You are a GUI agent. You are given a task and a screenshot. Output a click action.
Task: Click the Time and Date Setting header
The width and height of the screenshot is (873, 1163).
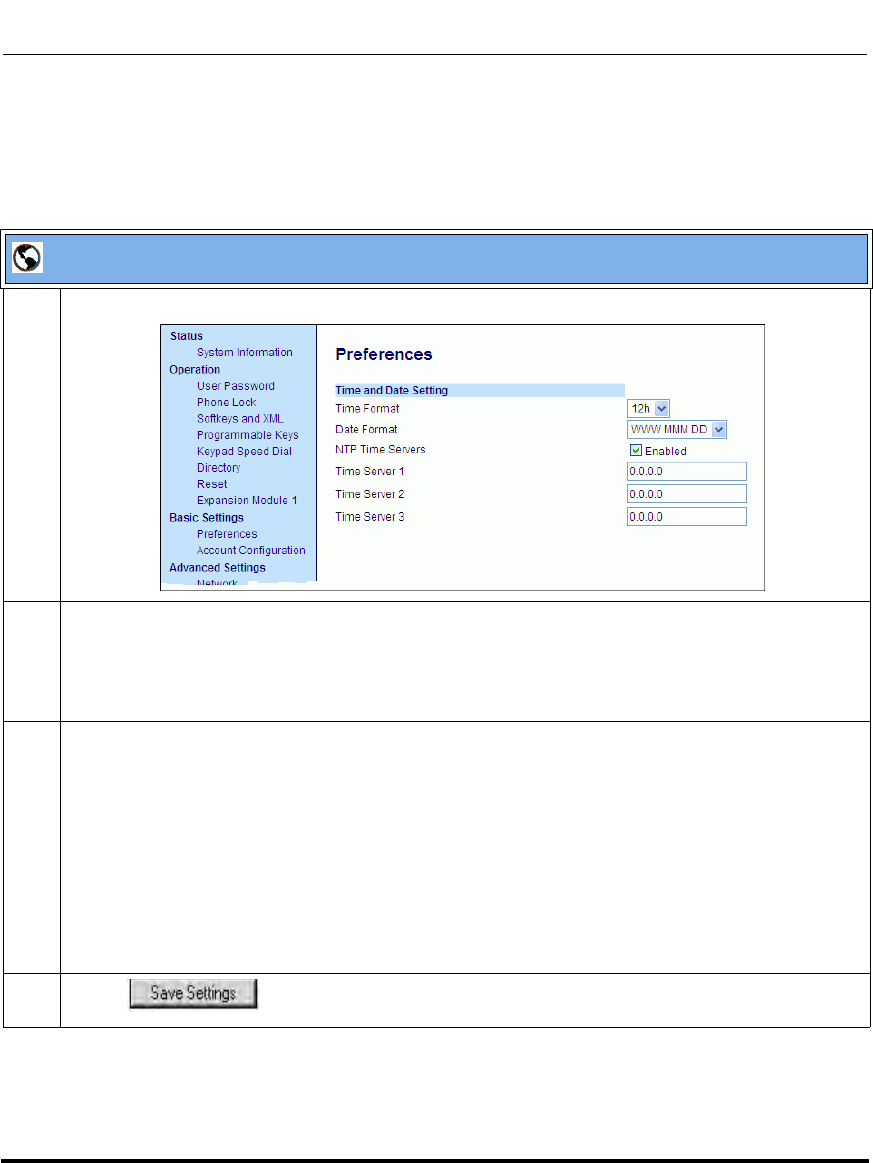pyautogui.click(x=480, y=390)
